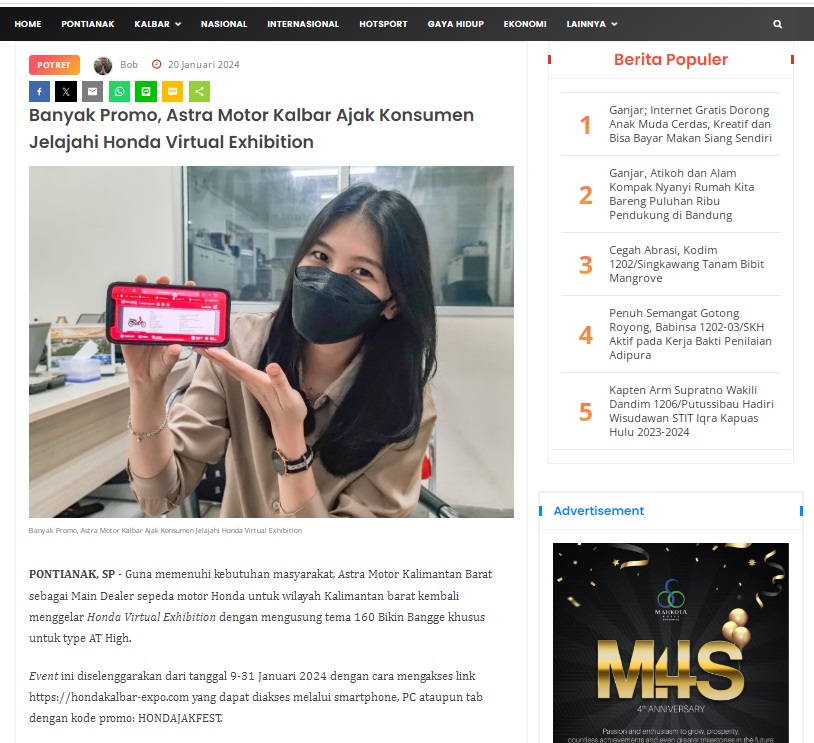Screen dimensions: 814x743
Task: Open PONTIANAK menu item
Action: click(88, 24)
